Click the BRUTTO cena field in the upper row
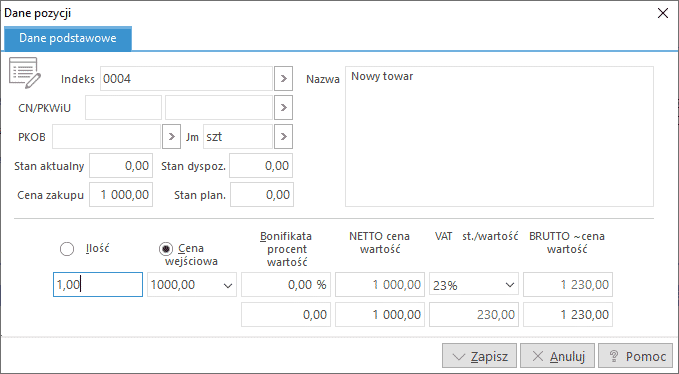Screen dimensions: 679x374 click(568, 284)
